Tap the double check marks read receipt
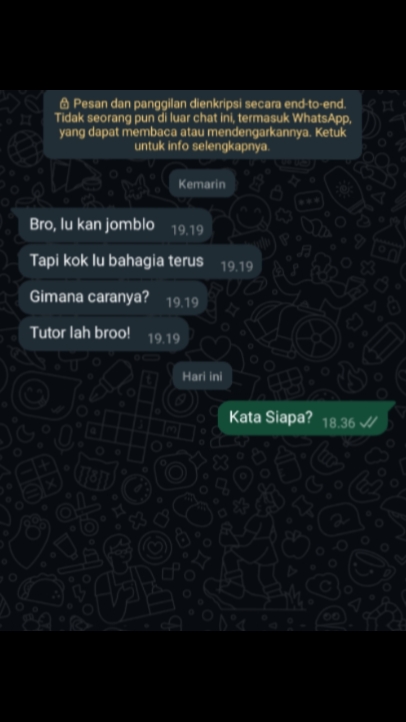 tap(369, 422)
